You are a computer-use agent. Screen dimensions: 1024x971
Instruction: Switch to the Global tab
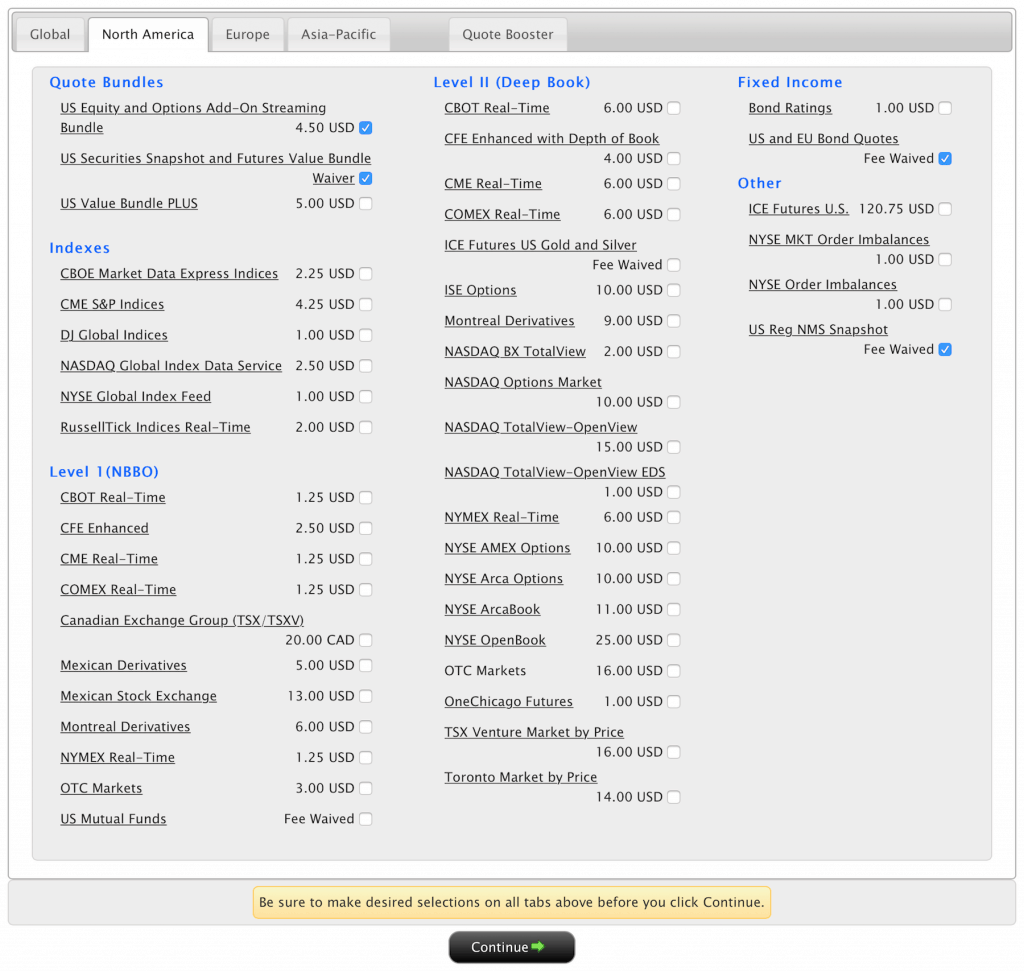[50, 35]
